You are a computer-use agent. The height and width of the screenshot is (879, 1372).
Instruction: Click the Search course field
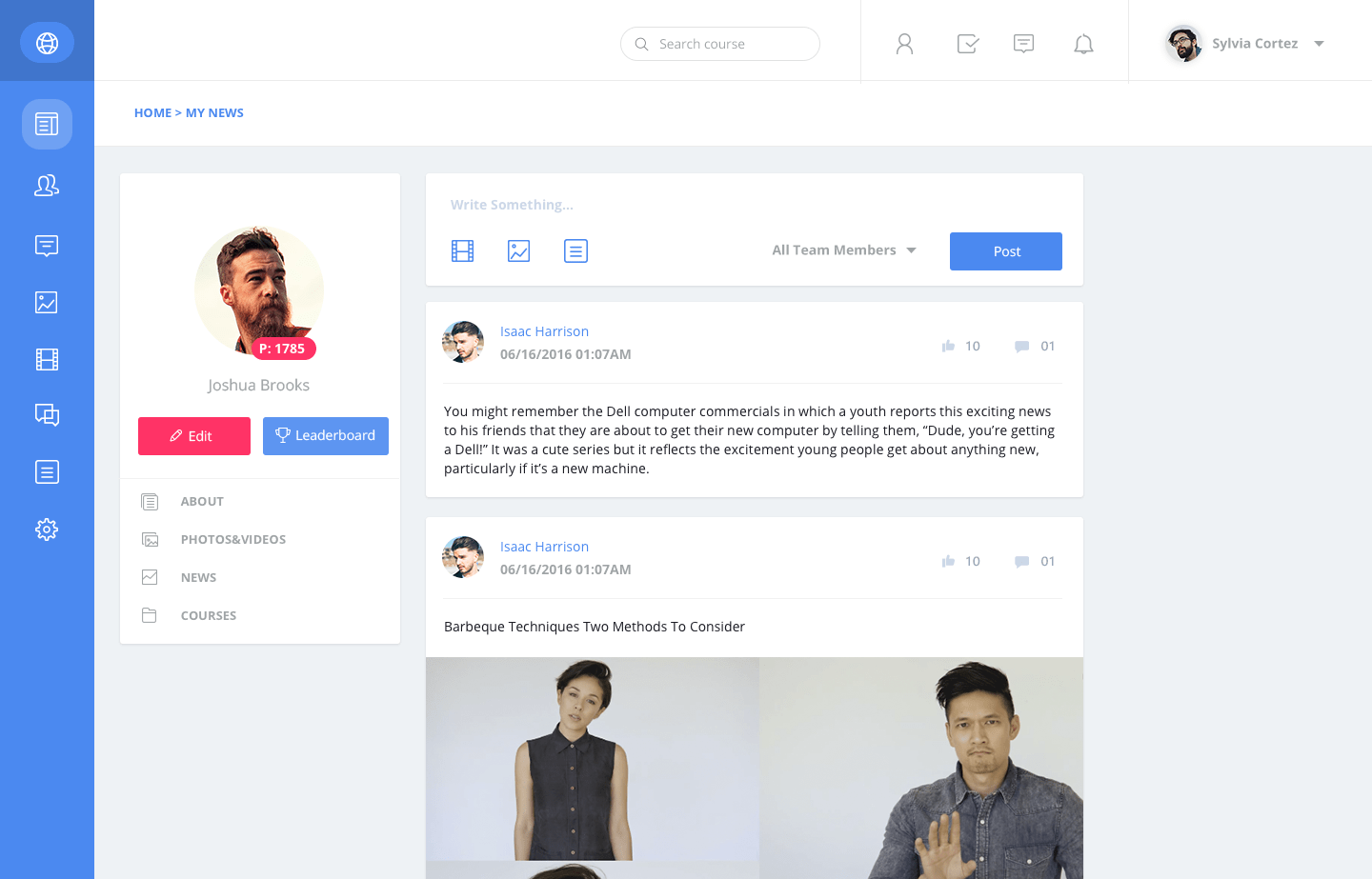720,44
